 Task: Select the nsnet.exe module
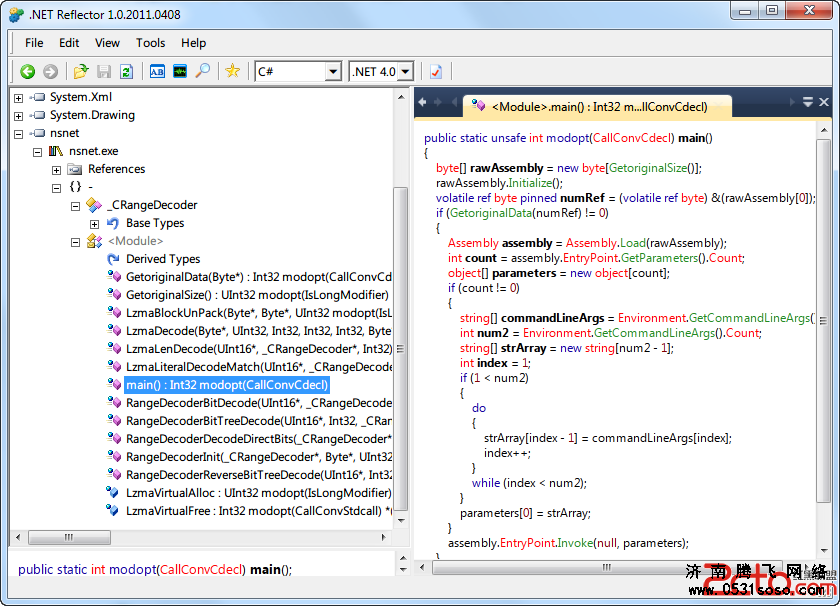(94, 151)
